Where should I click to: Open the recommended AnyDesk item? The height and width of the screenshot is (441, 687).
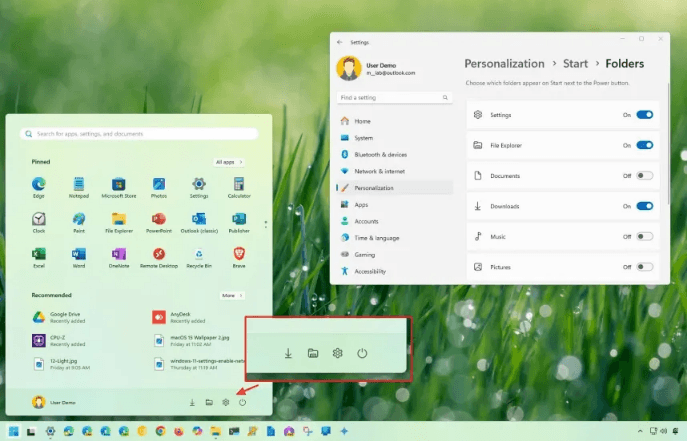pos(179,317)
